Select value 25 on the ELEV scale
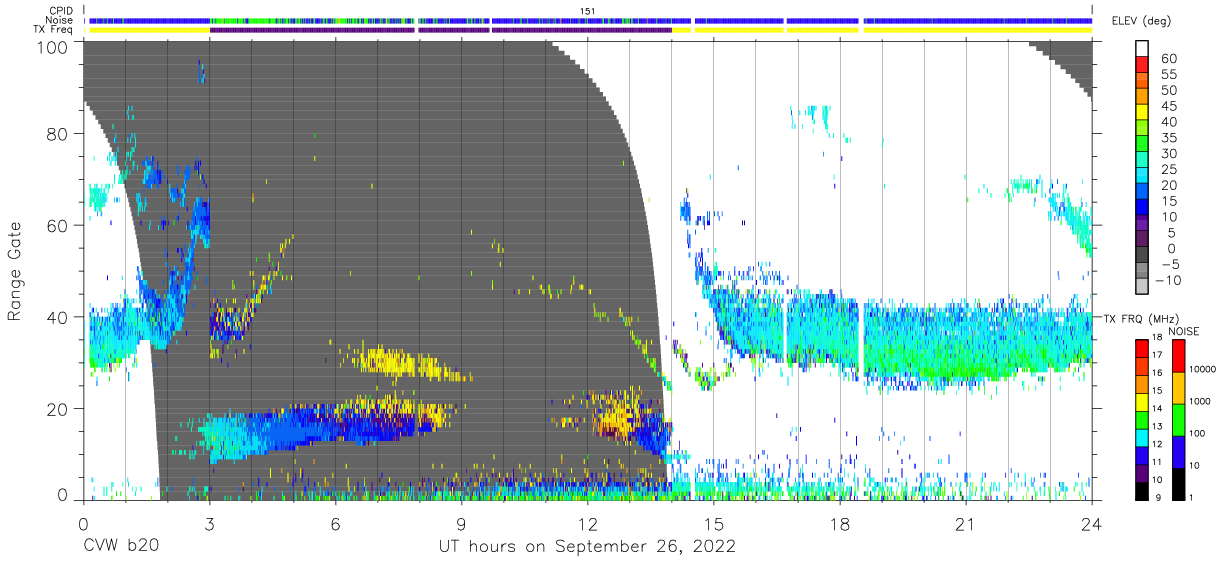This screenshot has width=1228, height=567. pyautogui.click(x=1168, y=169)
